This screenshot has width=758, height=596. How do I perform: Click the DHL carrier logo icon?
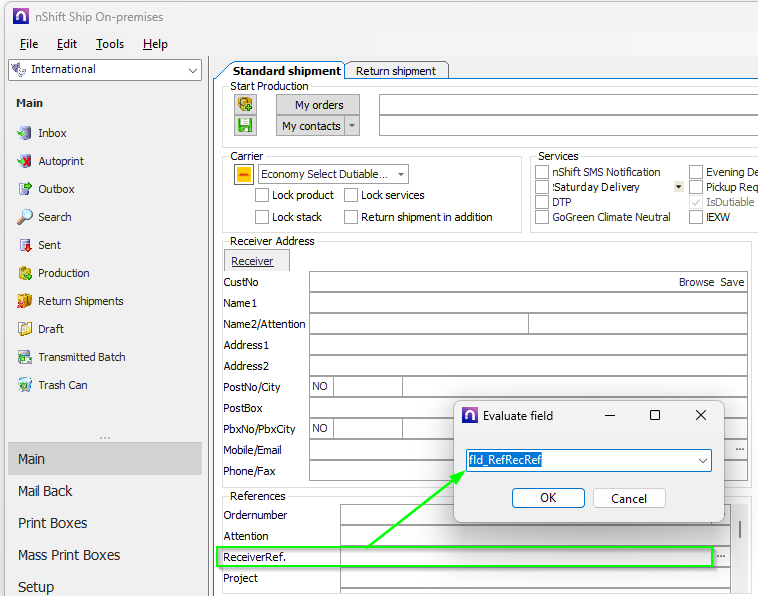(x=244, y=174)
